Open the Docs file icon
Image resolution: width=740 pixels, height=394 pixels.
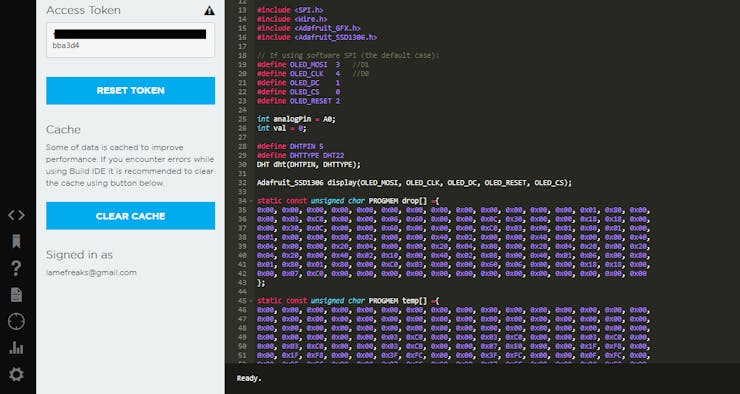[16, 295]
